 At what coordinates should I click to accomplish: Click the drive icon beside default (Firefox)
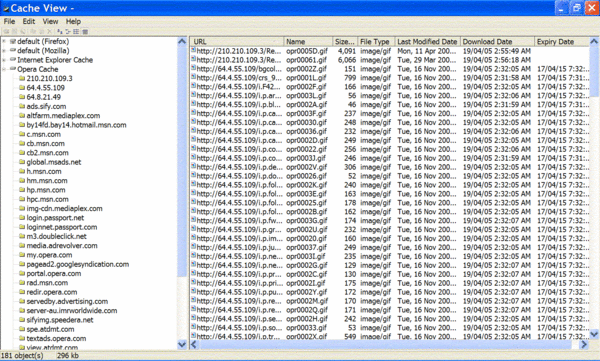click(13, 41)
